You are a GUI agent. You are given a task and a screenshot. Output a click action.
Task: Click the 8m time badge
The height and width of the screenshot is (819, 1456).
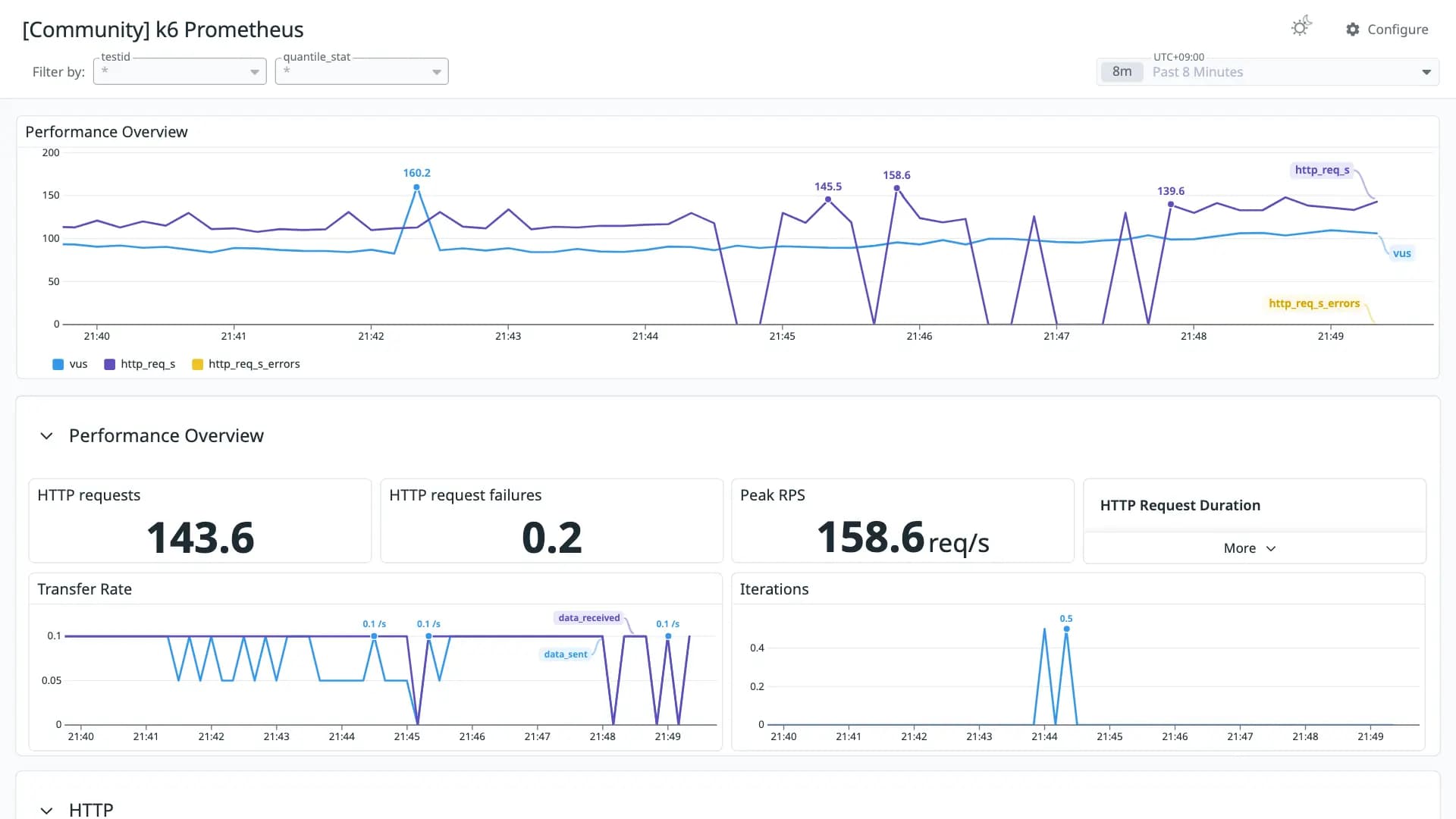tap(1122, 72)
